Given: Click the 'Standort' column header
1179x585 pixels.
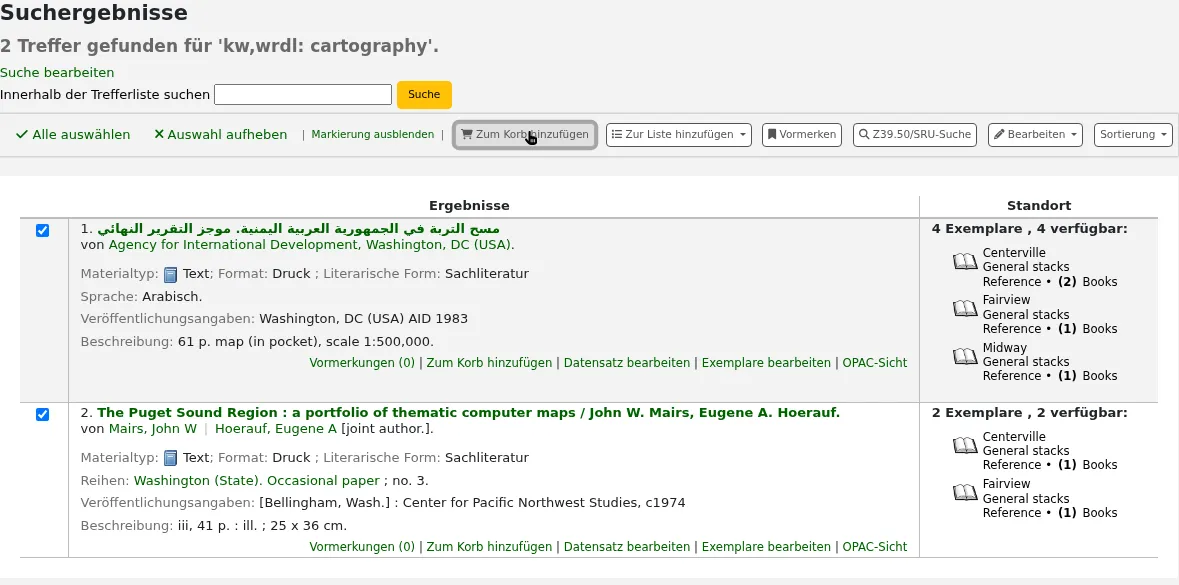Looking at the screenshot, I should [x=1039, y=206].
